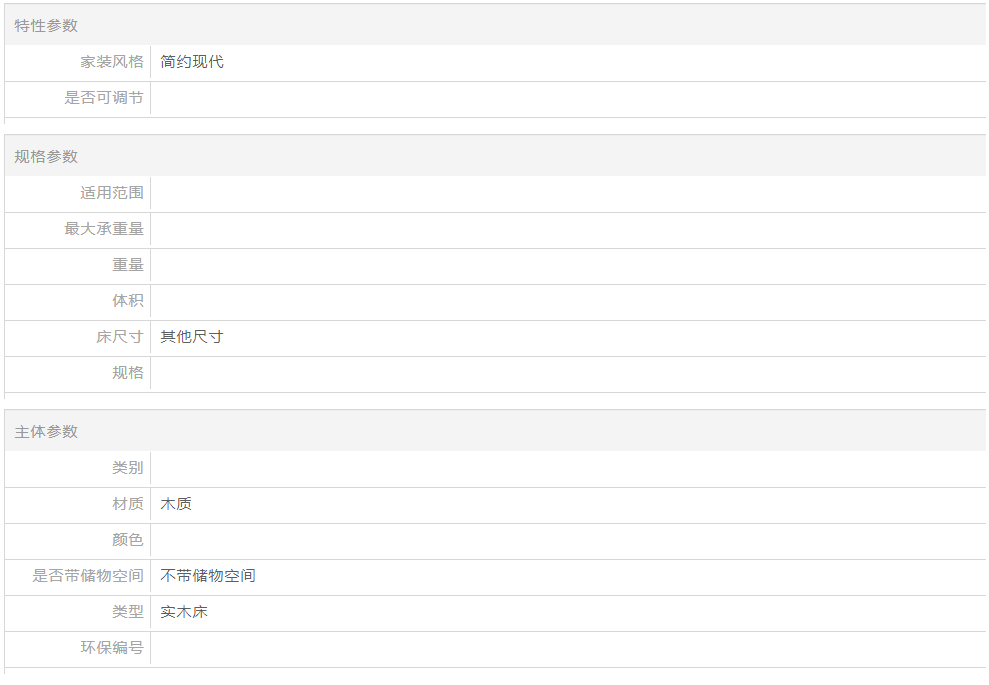The height and width of the screenshot is (685, 989).
Task: Click the 颜色 row label
Action: [128, 540]
